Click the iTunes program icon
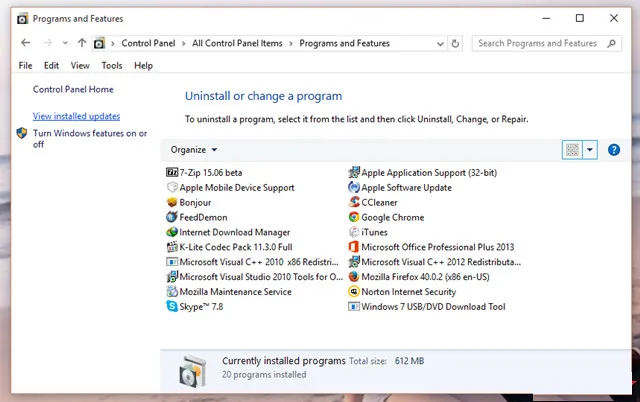 pos(353,232)
